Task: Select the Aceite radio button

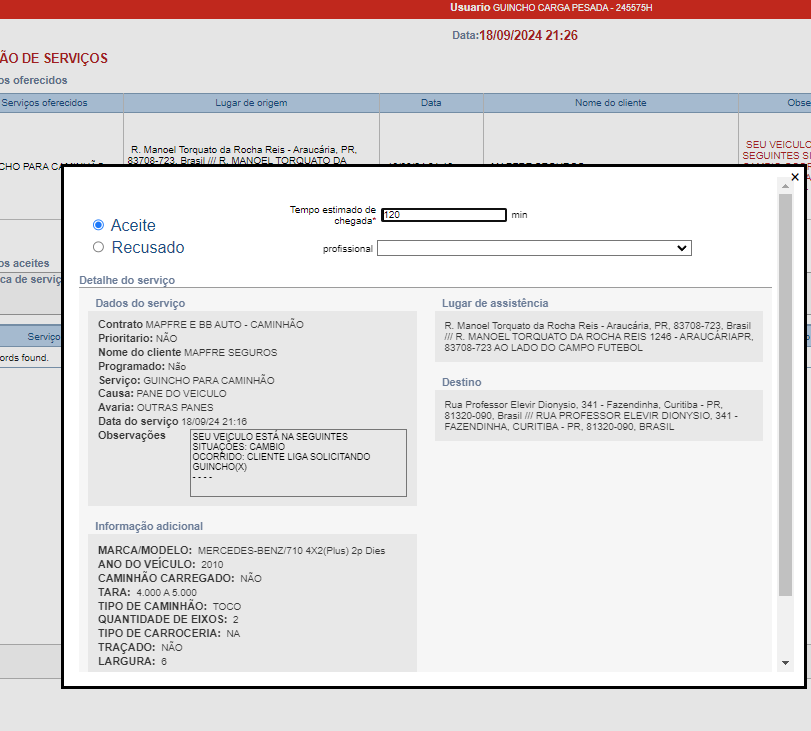Action: tap(98, 225)
